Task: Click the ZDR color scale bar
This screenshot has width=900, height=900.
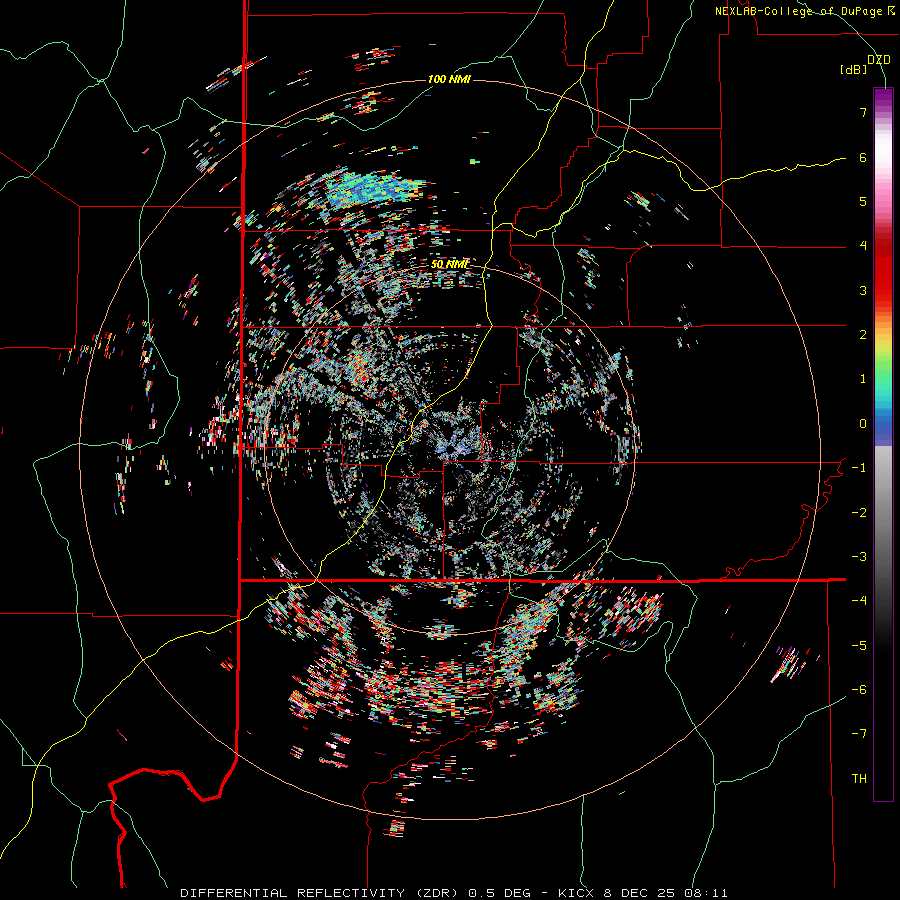Action: [883, 444]
